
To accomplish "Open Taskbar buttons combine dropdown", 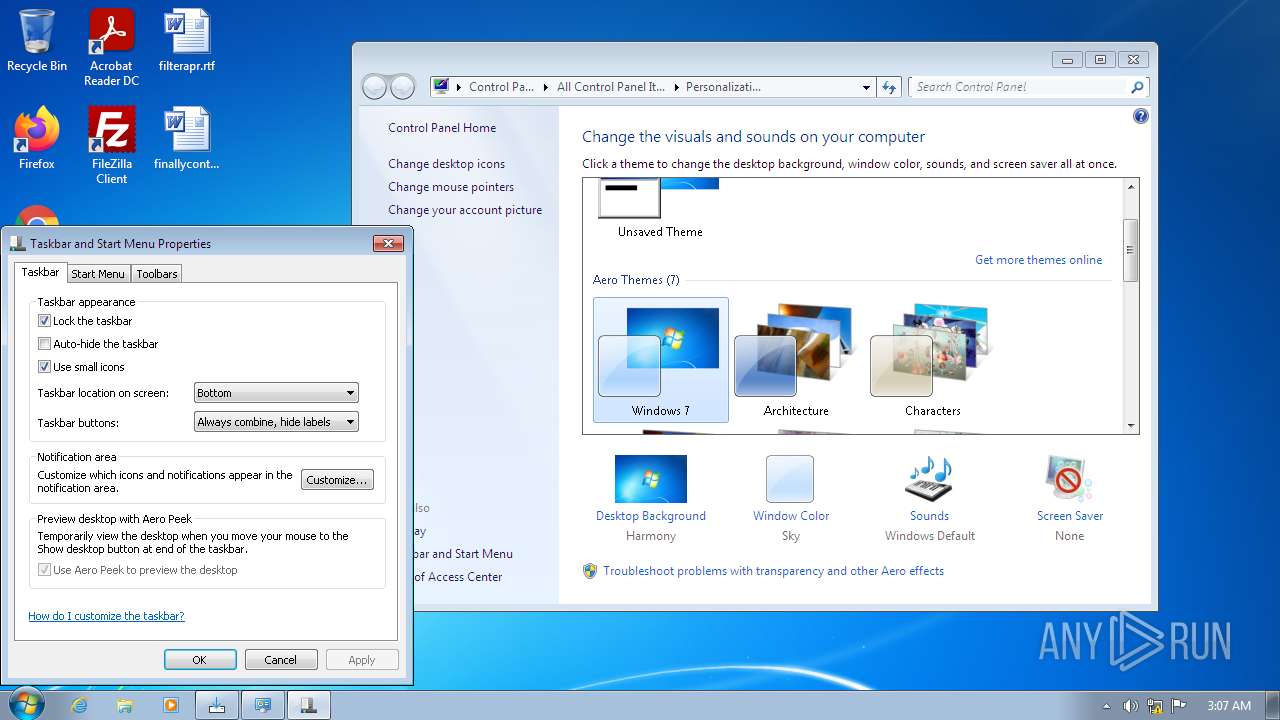I will [x=276, y=422].
